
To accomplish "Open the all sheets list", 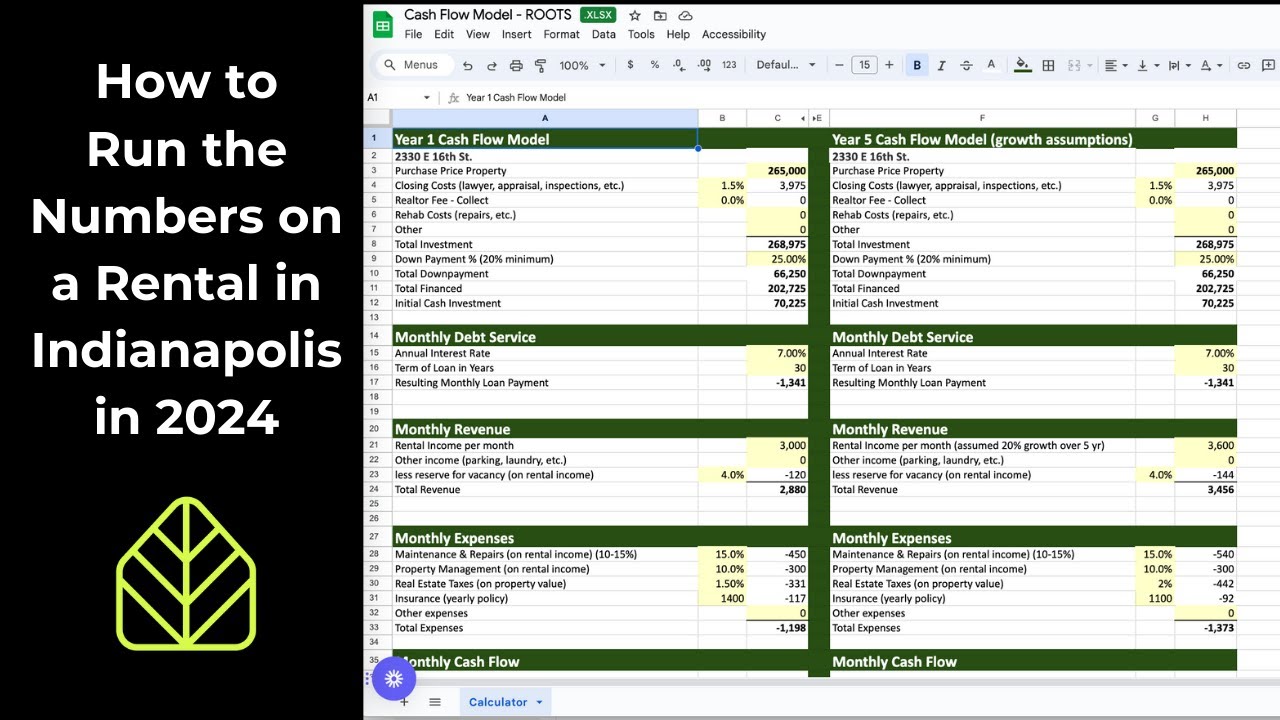I will (435, 702).
